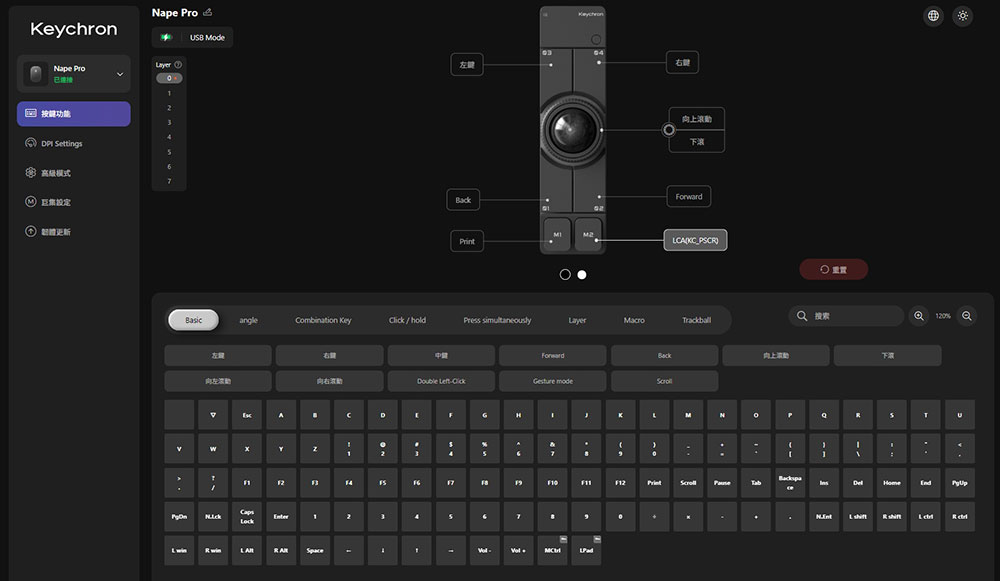The image size is (1000, 581).
Task: Choose the Scroll option in the Basic list
Action: (665, 381)
